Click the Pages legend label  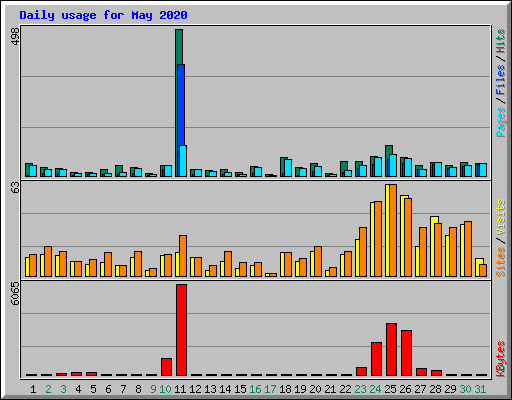click(x=500, y=122)
